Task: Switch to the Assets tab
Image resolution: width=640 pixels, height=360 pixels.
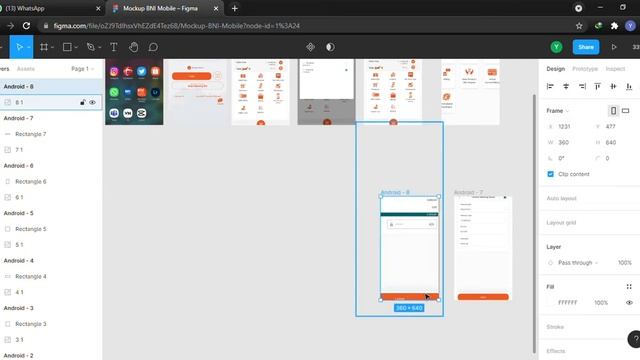Action: 25,69
